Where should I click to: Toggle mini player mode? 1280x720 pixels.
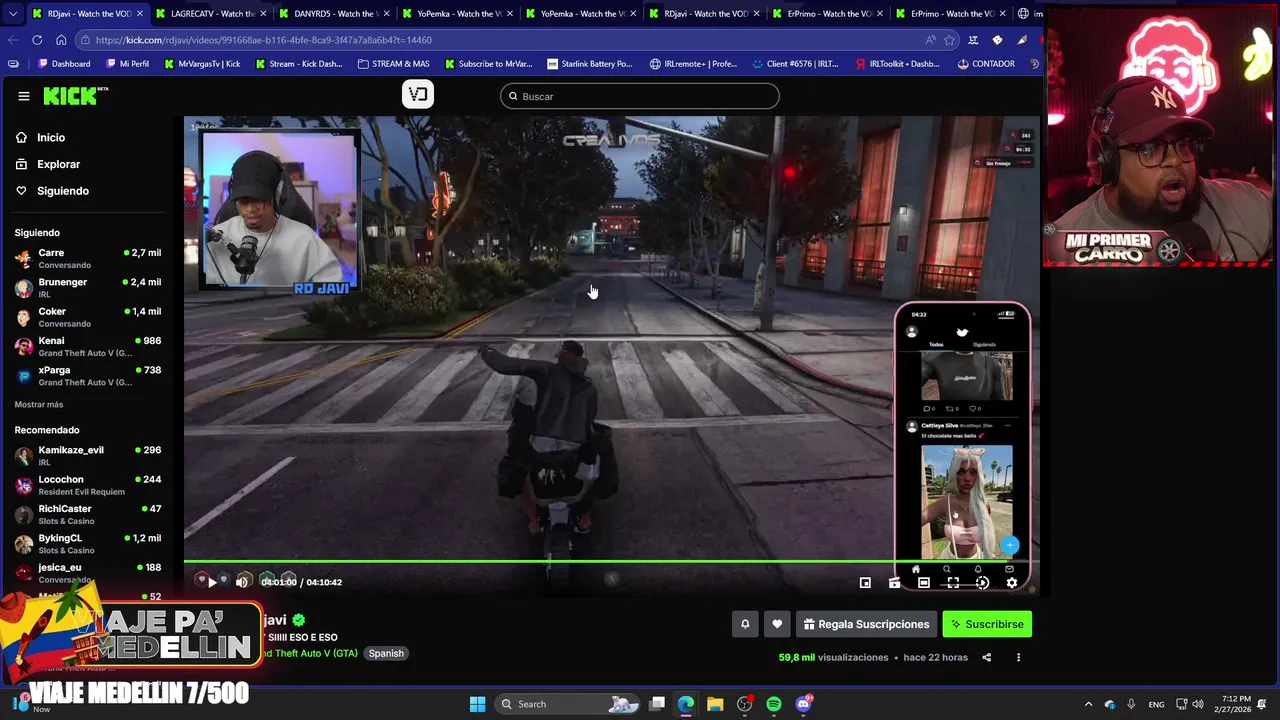tap(865, 582)
